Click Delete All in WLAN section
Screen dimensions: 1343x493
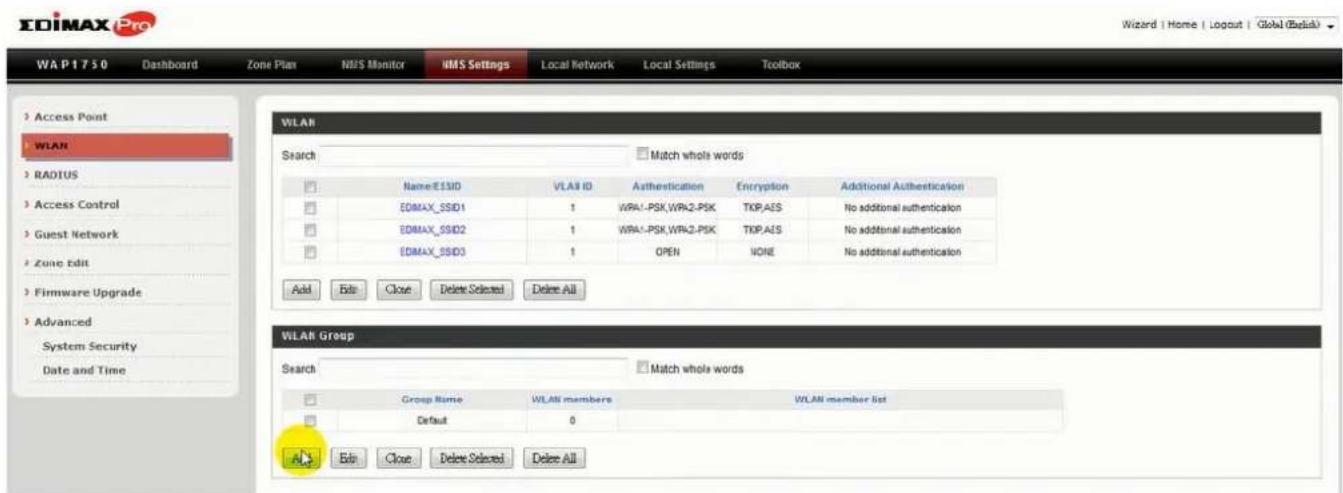coord(554,290)
